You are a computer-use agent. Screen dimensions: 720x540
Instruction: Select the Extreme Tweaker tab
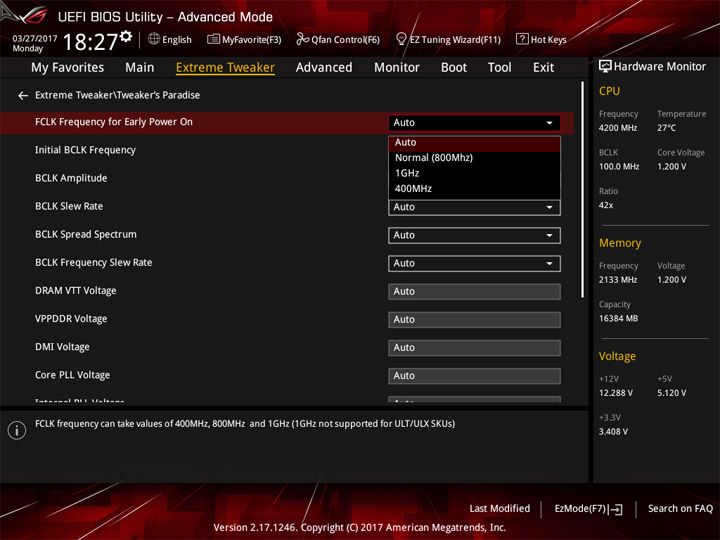[x=225, y=68]
